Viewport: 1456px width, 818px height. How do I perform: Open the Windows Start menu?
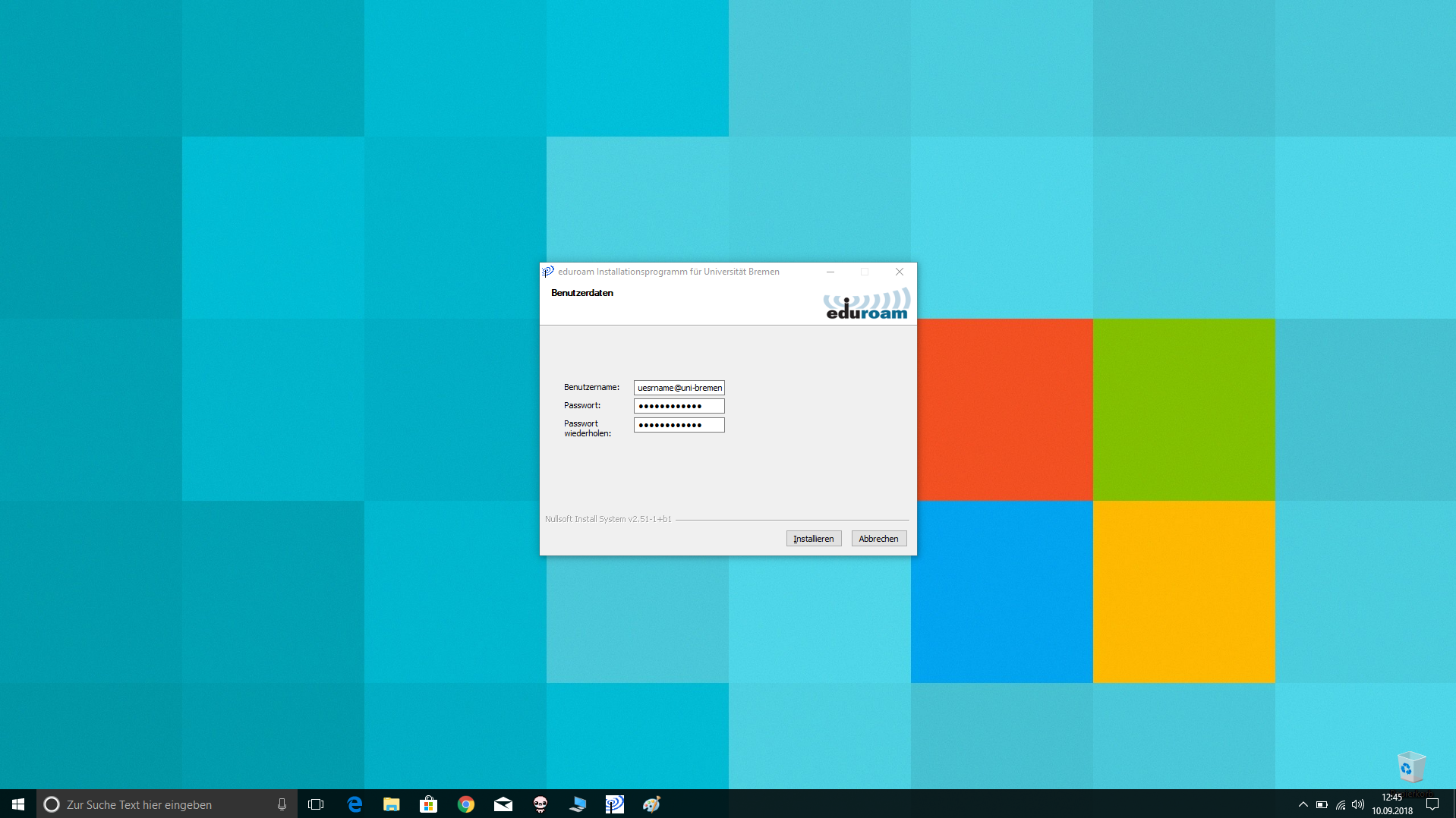18,804
